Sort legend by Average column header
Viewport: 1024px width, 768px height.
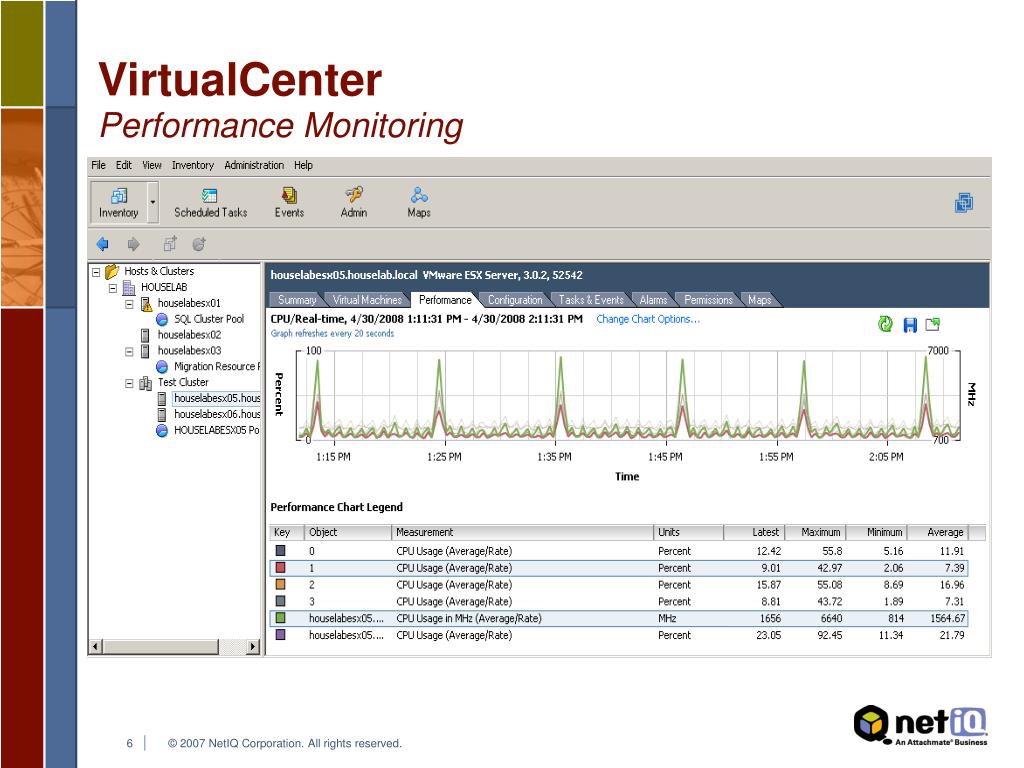point(937,532)
